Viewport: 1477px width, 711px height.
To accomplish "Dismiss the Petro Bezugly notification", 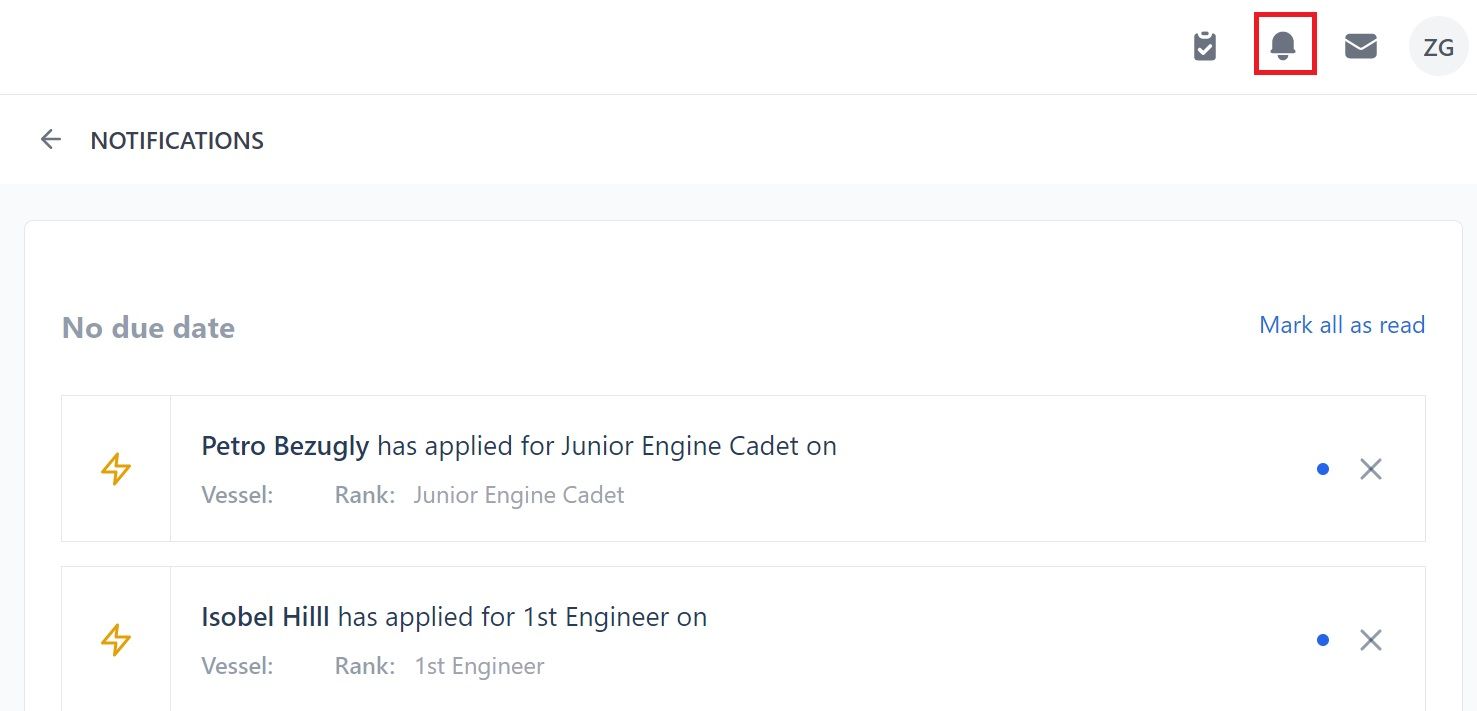I will click(1371, 469).
